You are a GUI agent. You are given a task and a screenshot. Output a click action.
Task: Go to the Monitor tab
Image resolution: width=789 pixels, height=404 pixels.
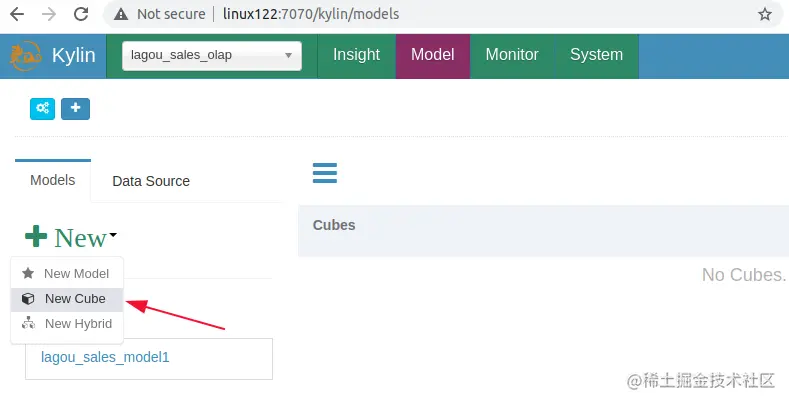coord(512,55)
